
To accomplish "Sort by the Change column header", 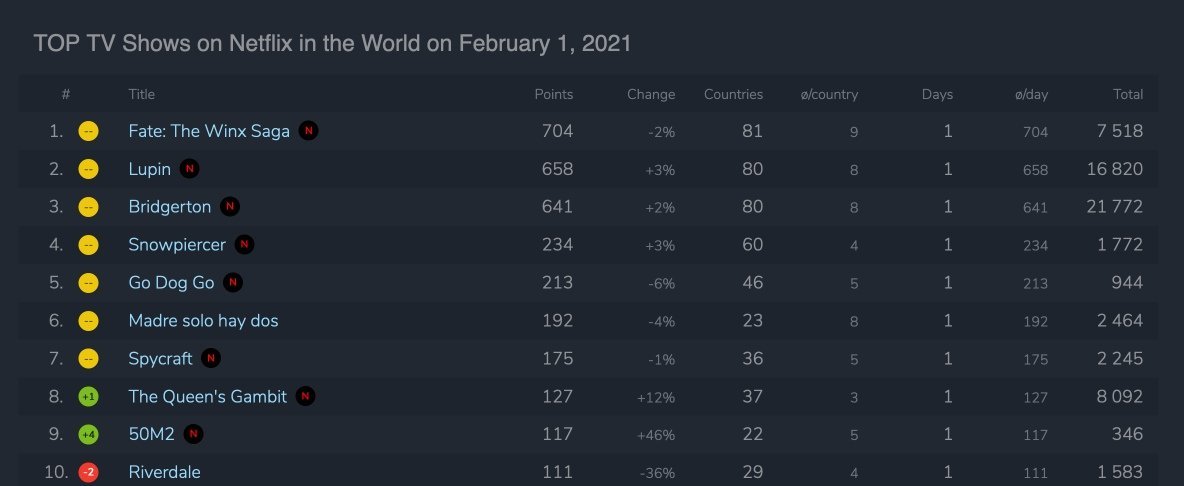I will pos(651,95).
